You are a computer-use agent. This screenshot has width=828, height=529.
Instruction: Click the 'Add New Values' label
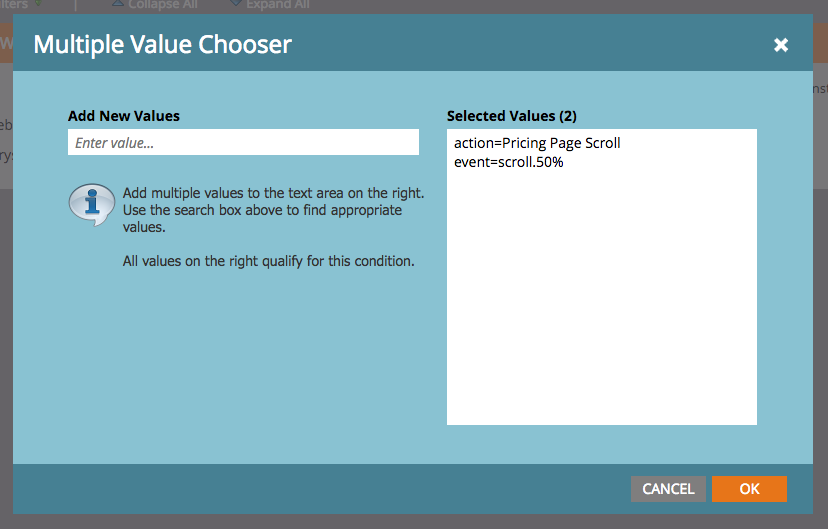coord(124,116)
